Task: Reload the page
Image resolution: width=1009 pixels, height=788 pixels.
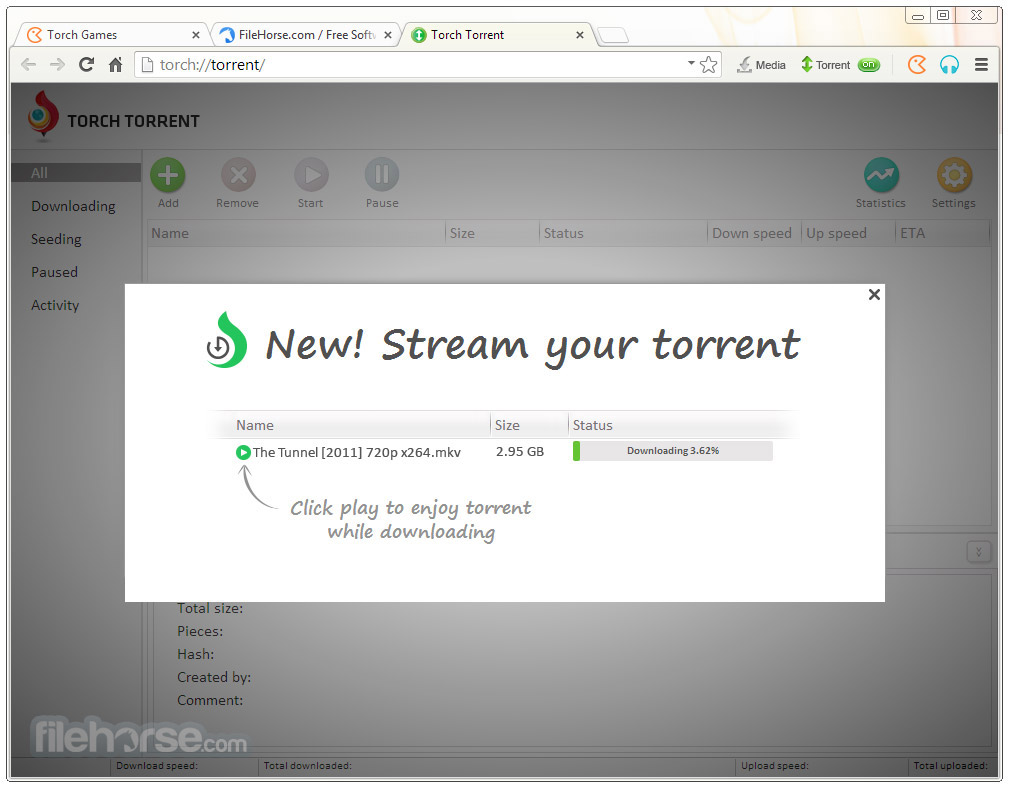Action: 86,64
